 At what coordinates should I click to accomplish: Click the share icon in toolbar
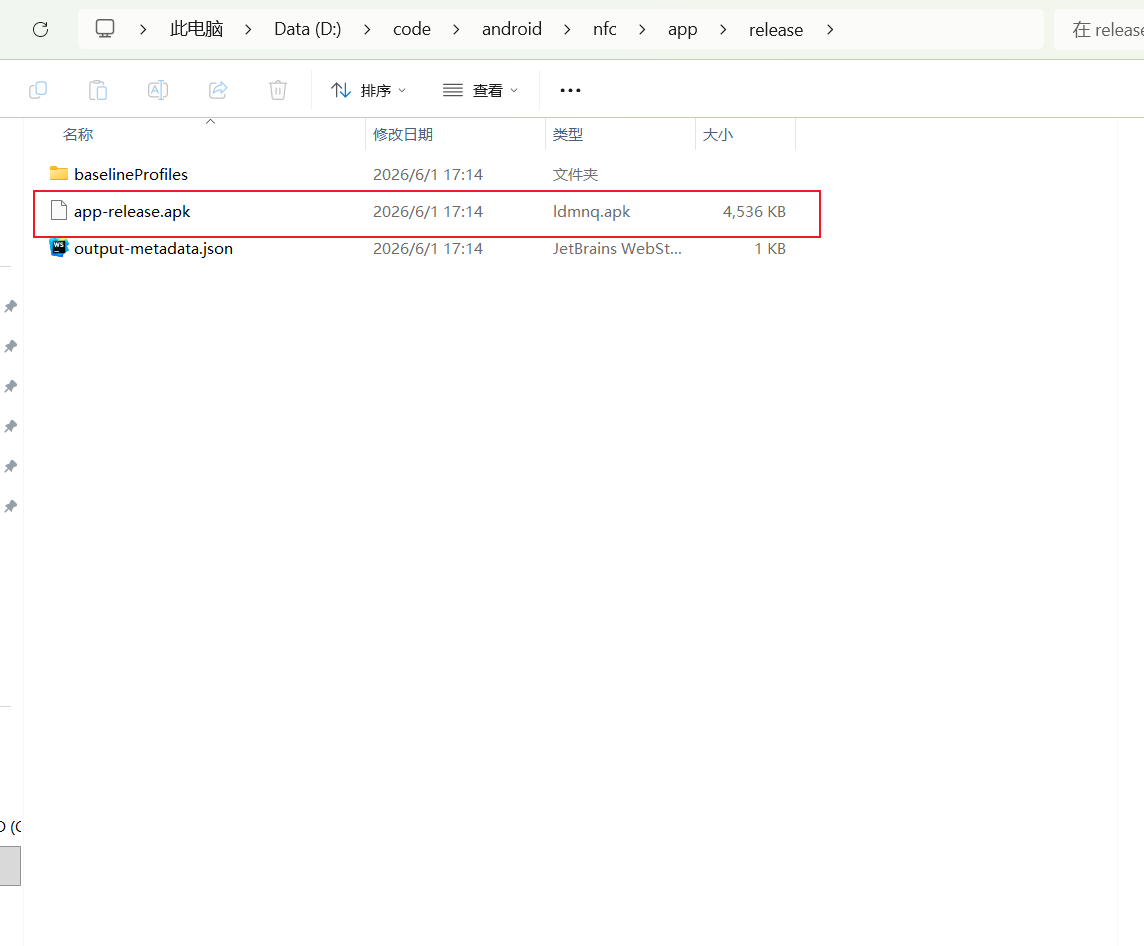pyautogui.click(x=218, y=90)
